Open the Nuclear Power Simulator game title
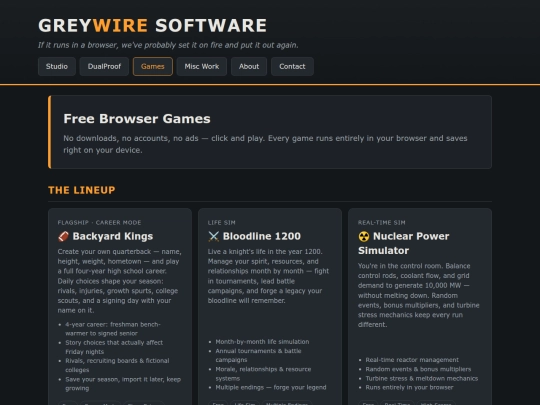 (x=404, y=243)
